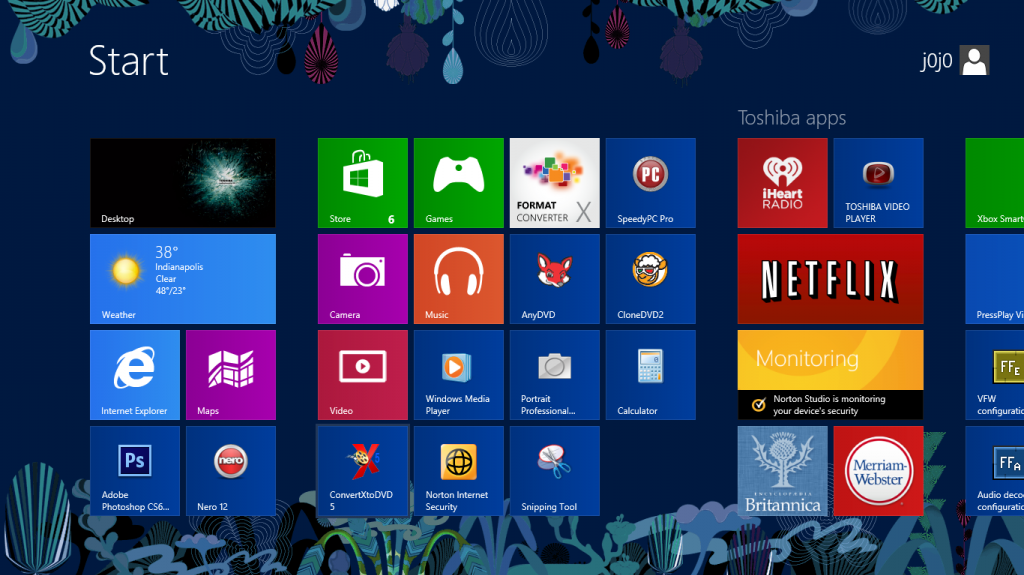Click the j0j0 user account picture

tap(974, 61)
